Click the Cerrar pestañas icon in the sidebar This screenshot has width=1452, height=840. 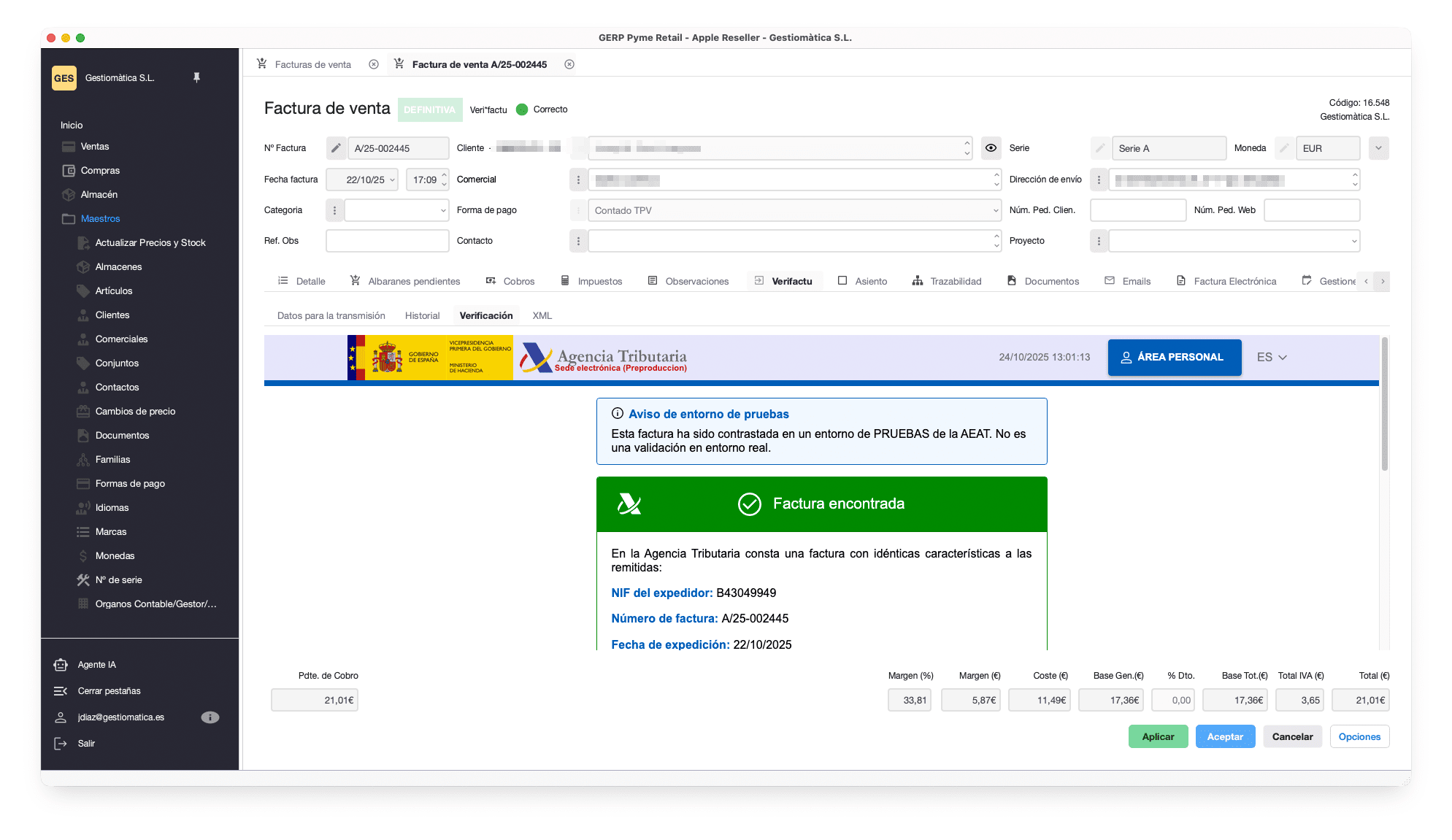click(61, 691)
